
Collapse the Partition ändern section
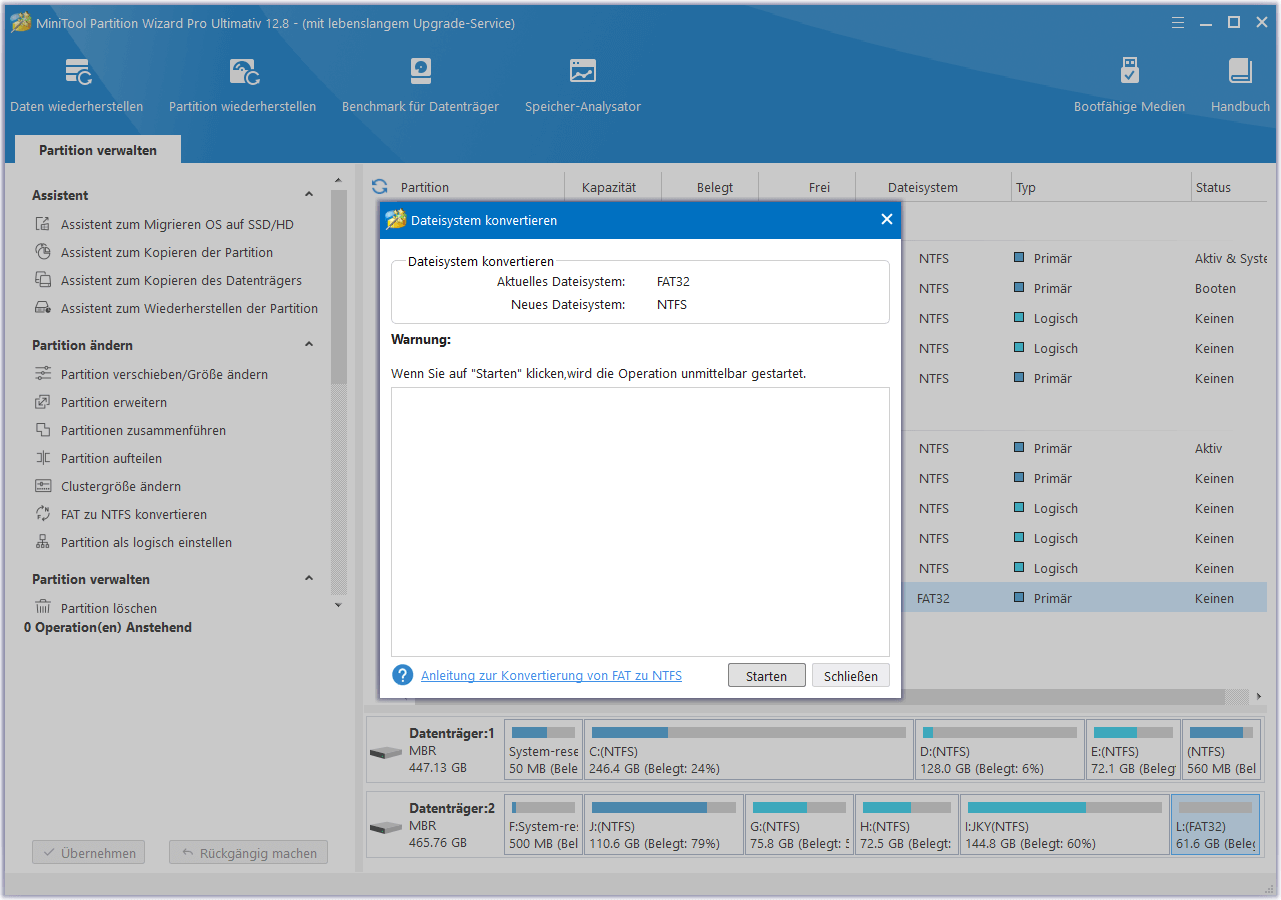[x=309, y=345]
